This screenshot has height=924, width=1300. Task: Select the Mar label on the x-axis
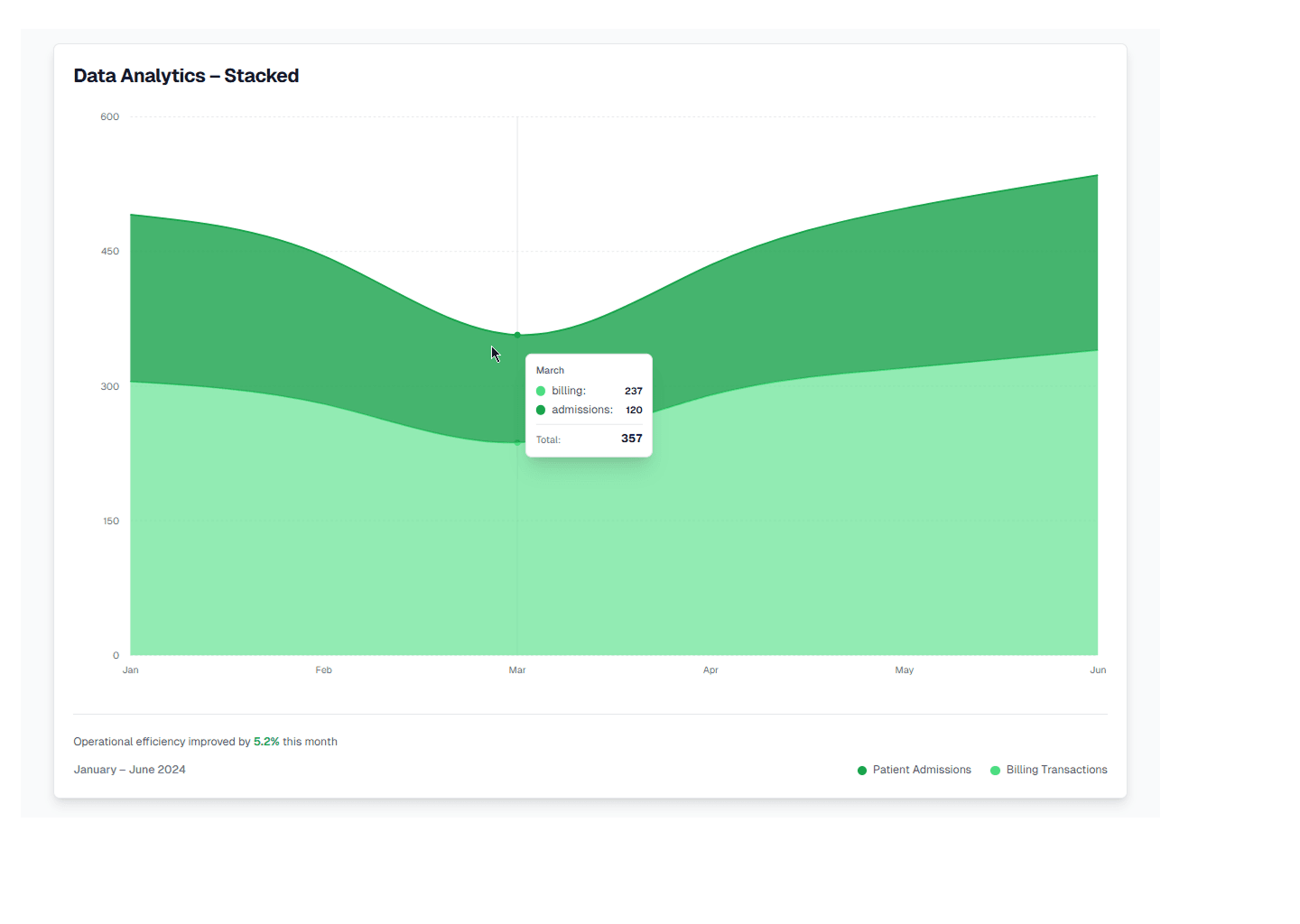click(517, 670)
